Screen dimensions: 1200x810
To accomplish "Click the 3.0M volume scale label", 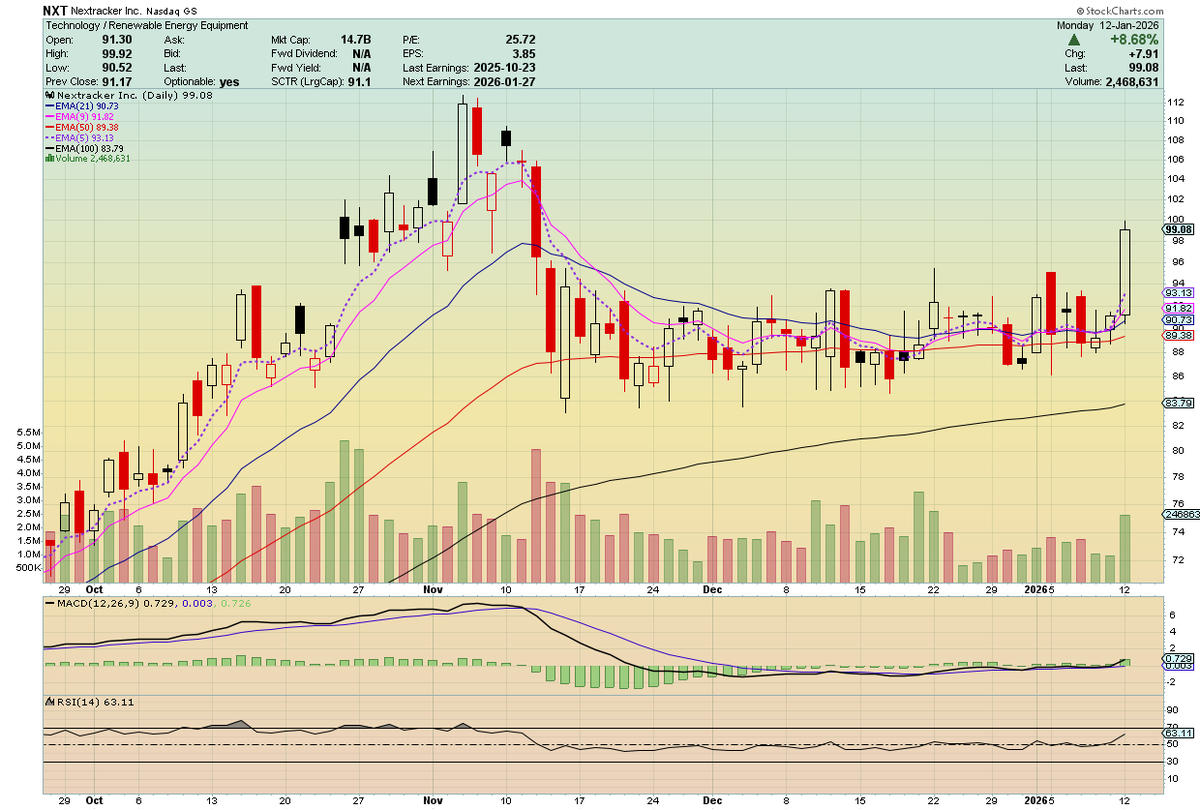I will (29, 500).
